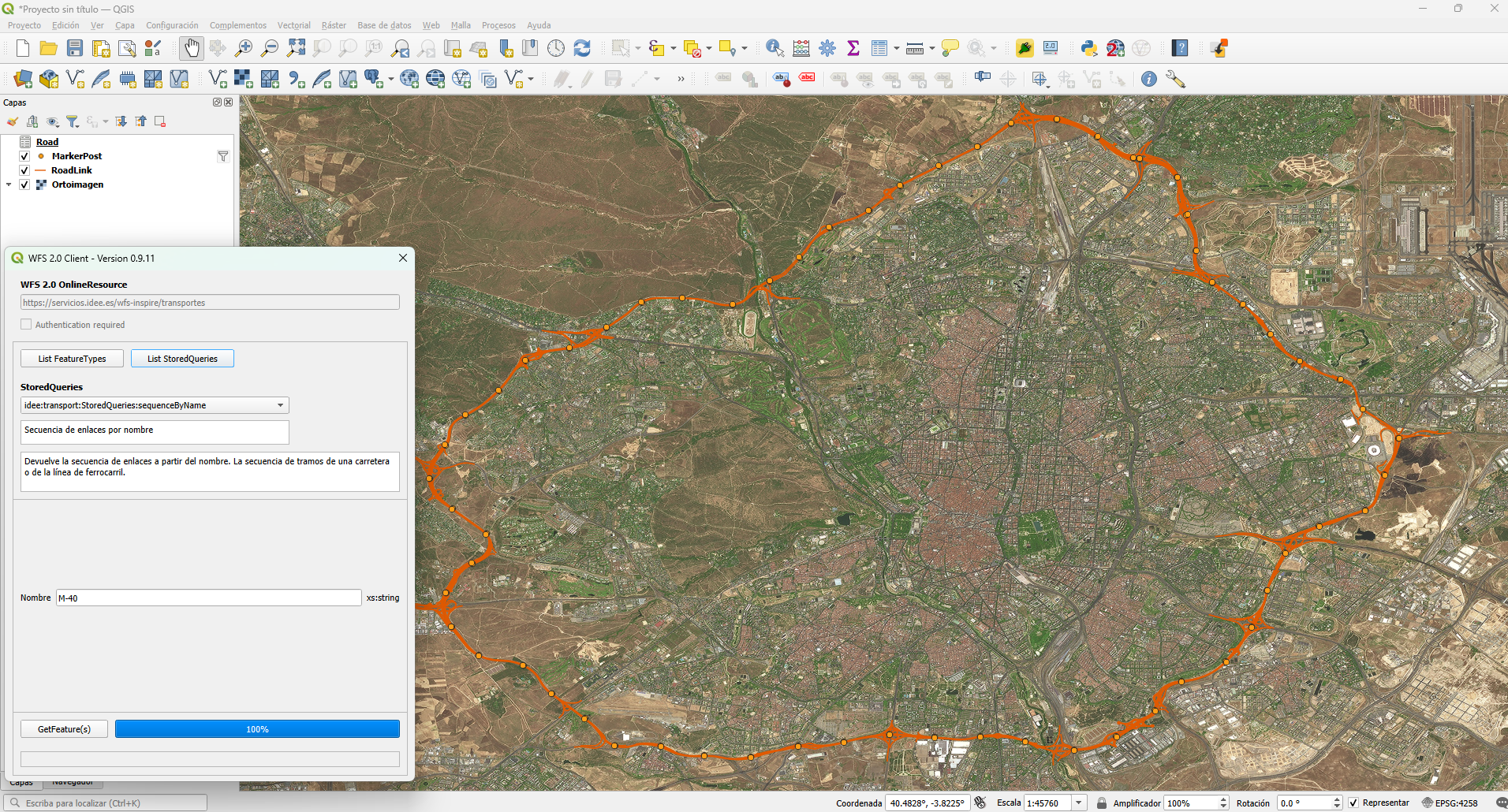The image size is (1508, 812).
Task: Open the Escala scale dropdown
Action: pyautogui.click(x=1079, y=803)
